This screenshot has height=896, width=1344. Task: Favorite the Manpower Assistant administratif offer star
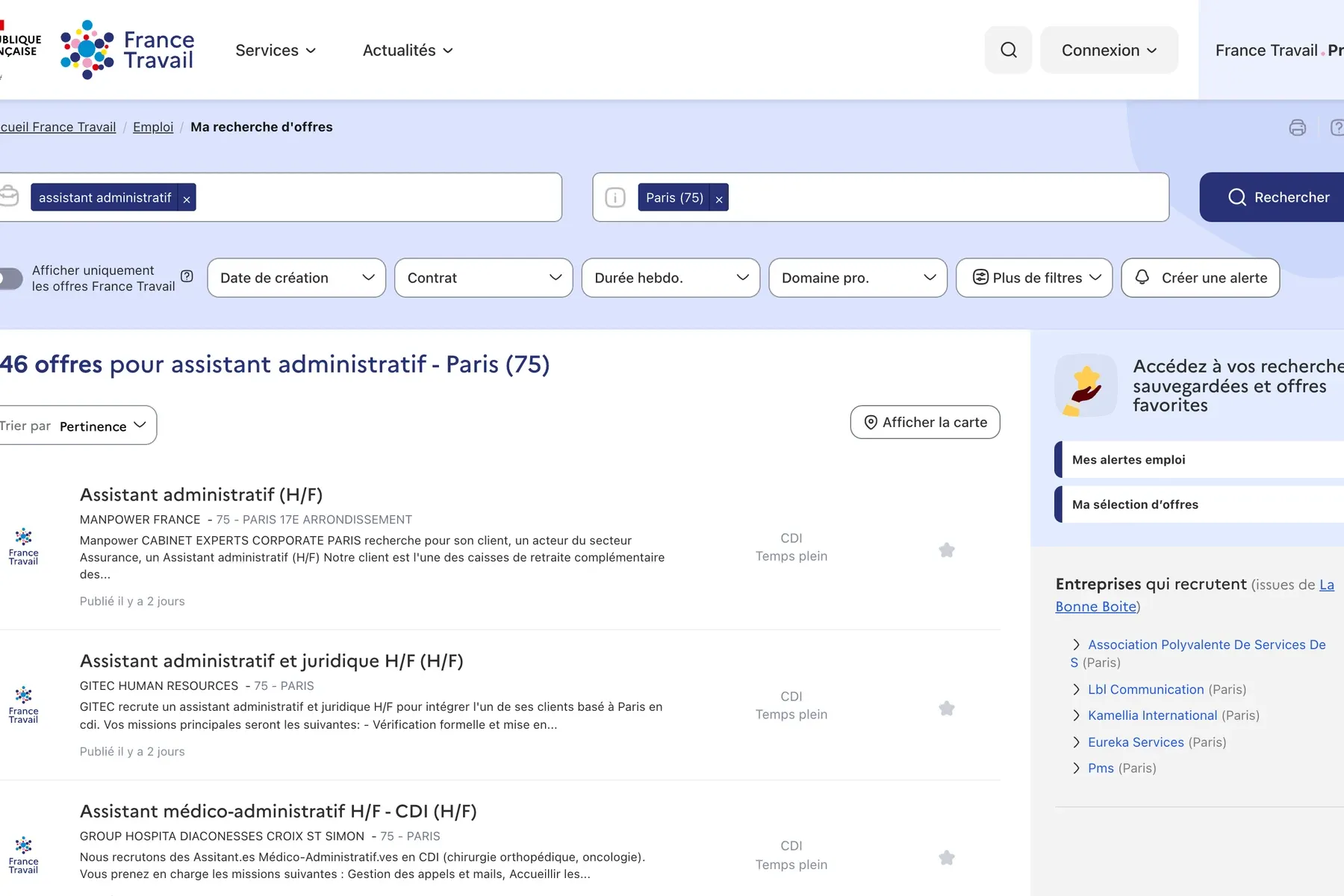point(947,550)
